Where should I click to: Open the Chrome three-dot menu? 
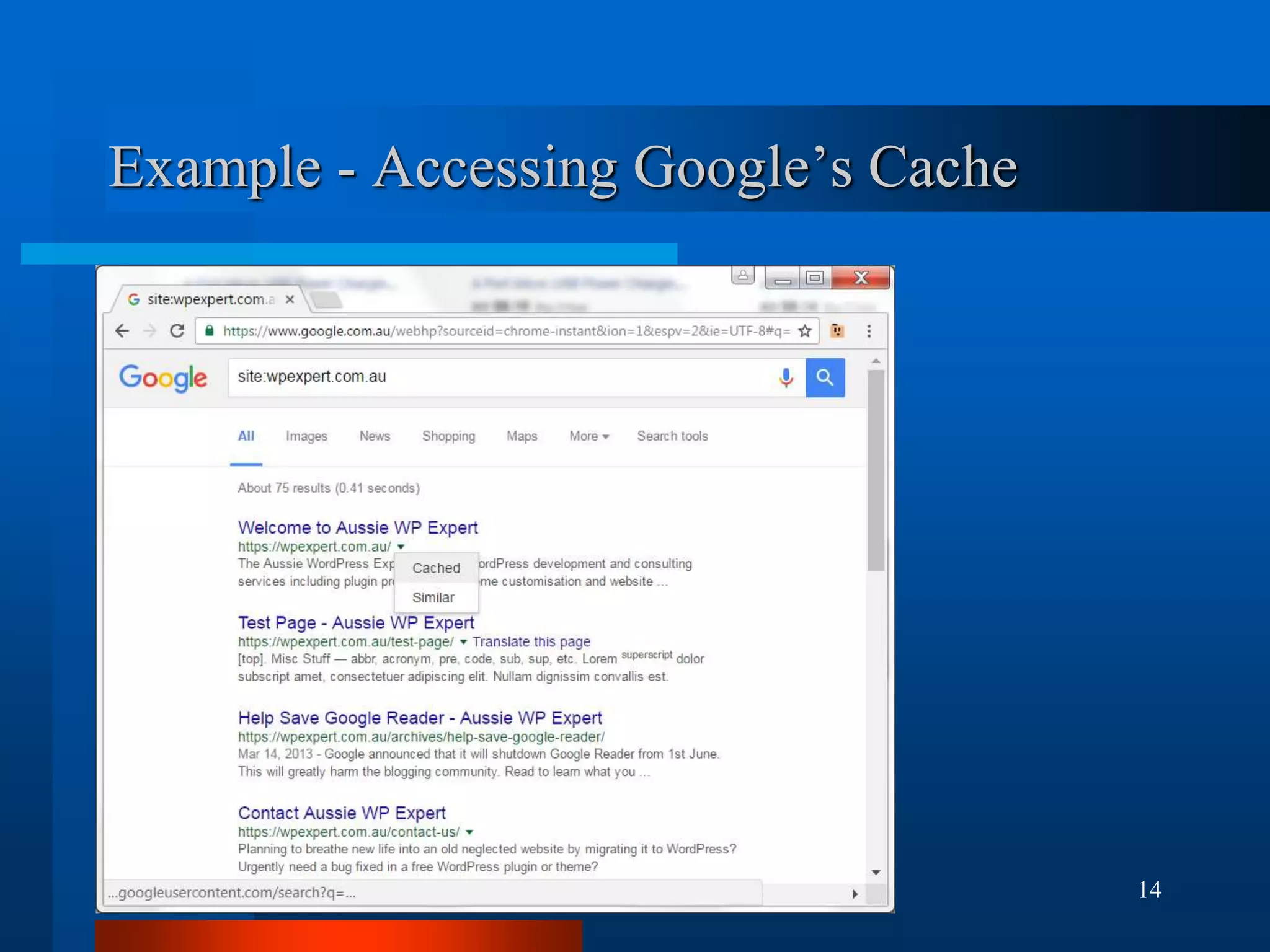coord(869,331)
